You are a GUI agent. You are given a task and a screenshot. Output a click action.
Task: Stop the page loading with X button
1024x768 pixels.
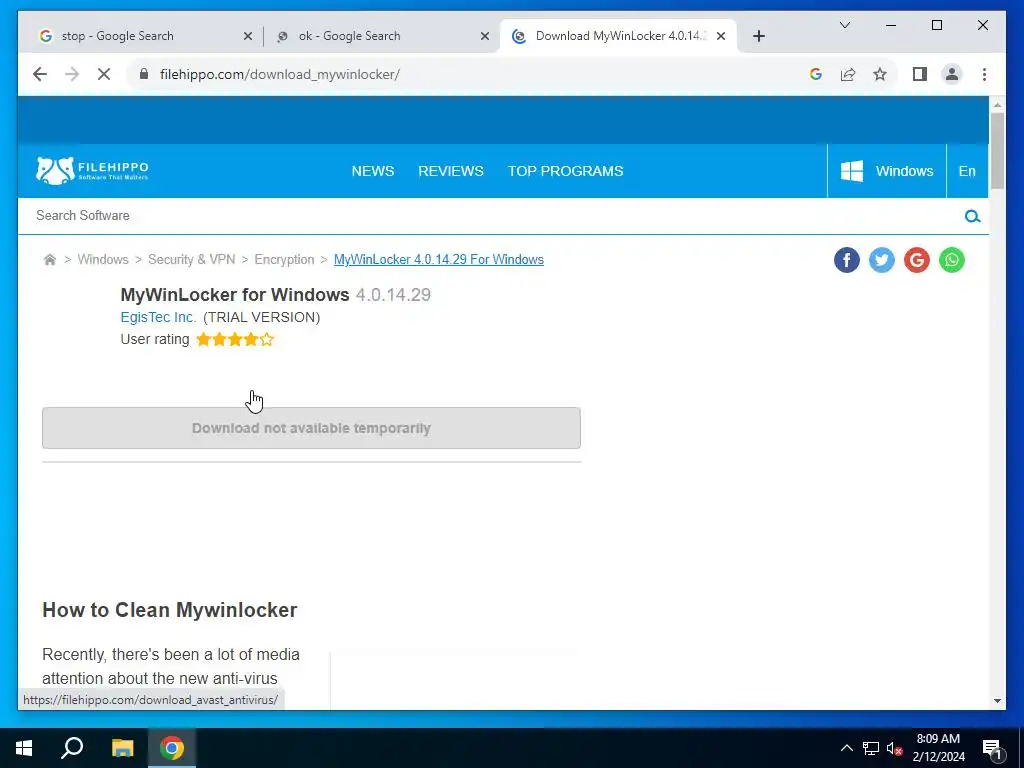[x=104, y=74]
